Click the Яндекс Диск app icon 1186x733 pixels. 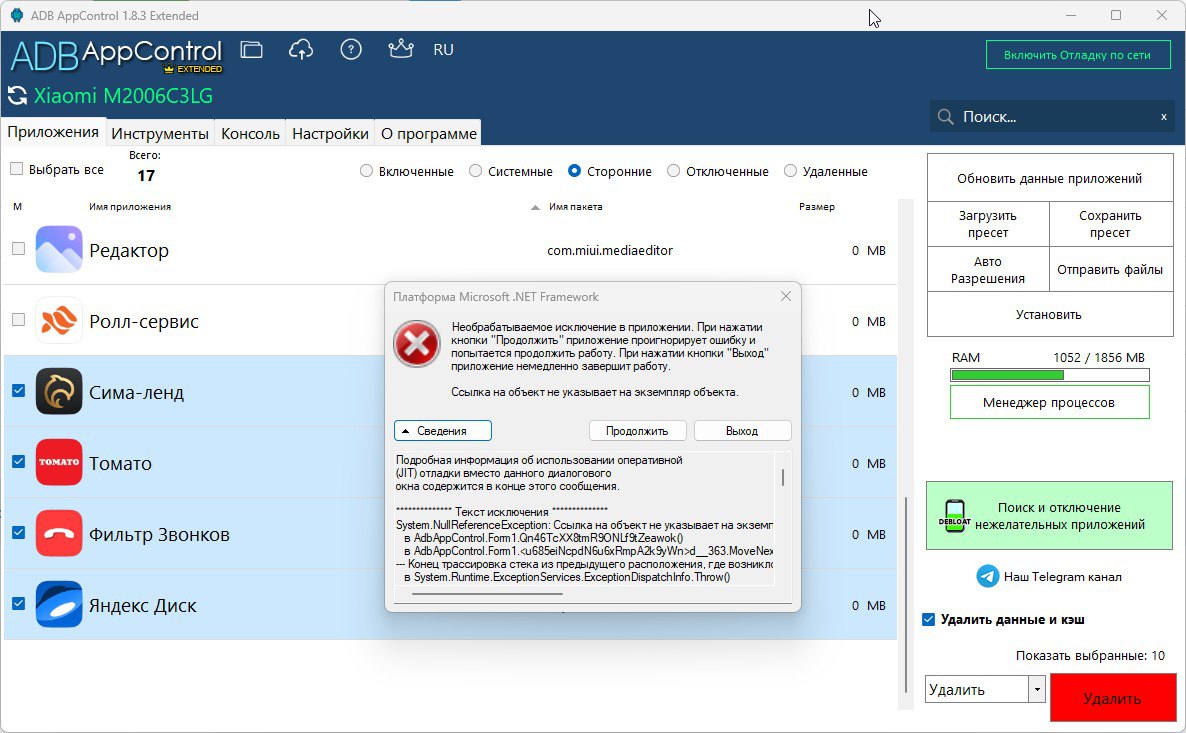(x=59, y=604)
